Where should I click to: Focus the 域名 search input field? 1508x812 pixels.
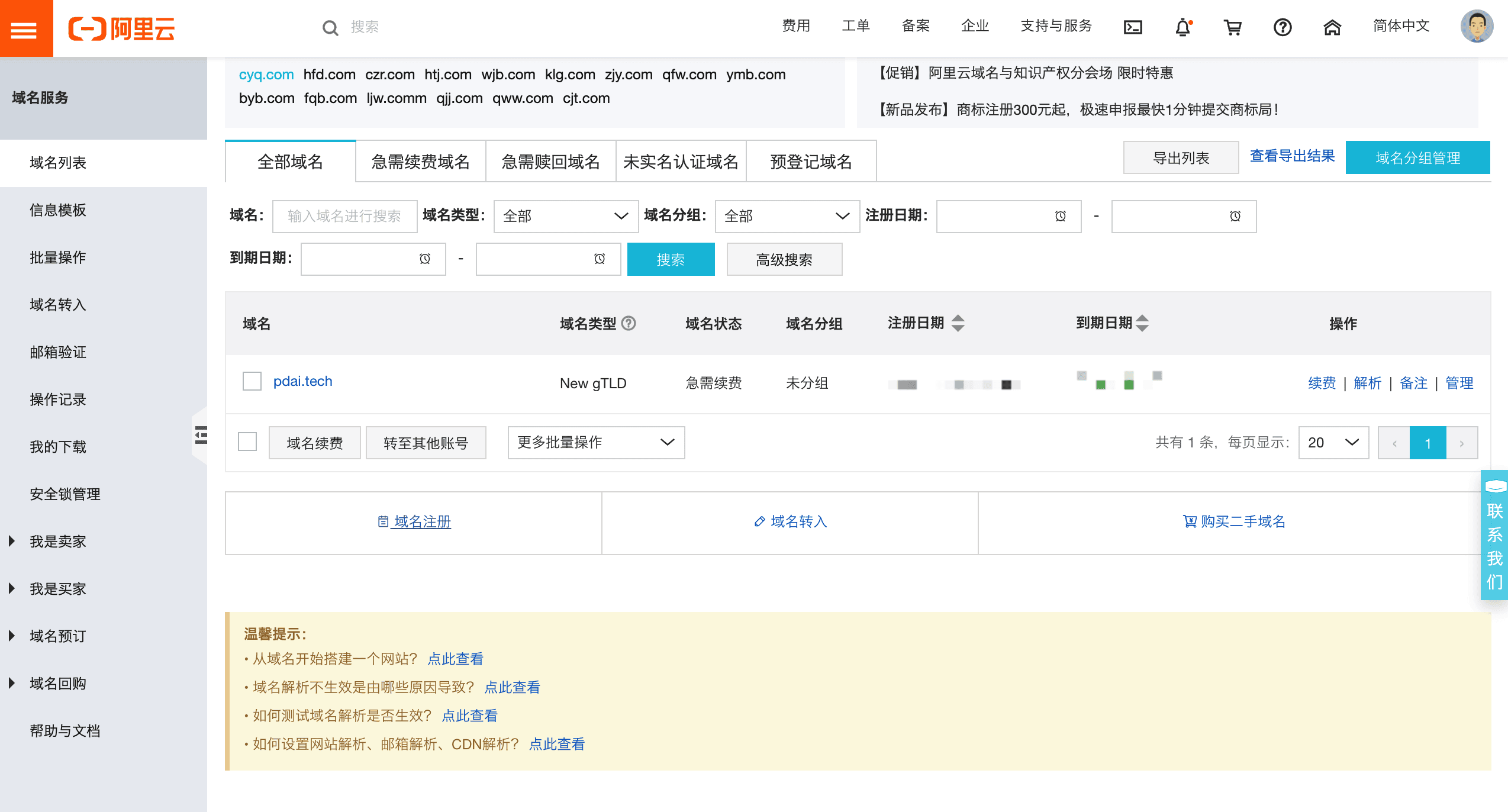point(344,216)
